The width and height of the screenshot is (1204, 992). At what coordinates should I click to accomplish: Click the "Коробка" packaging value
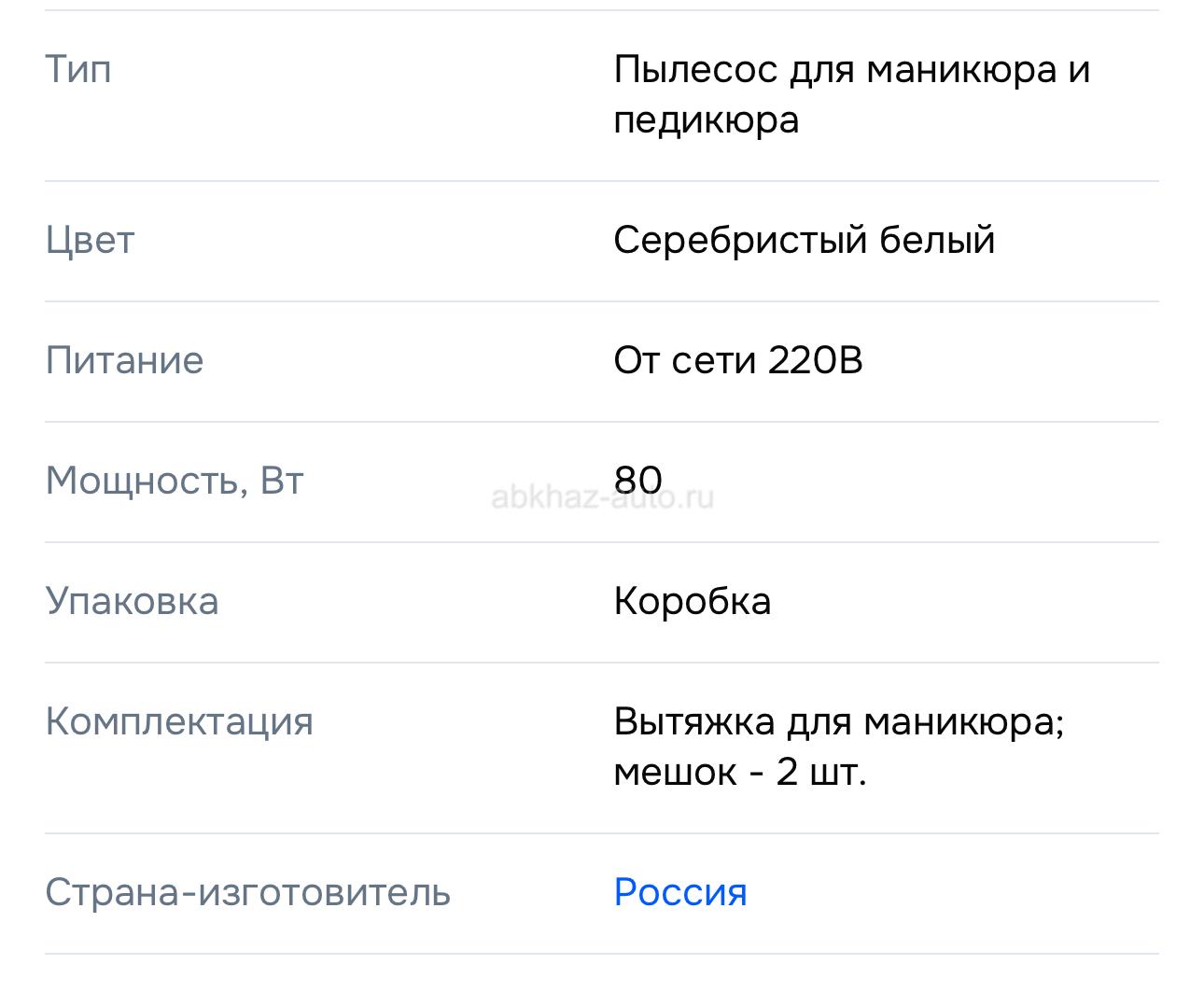[x=692, y=601]
